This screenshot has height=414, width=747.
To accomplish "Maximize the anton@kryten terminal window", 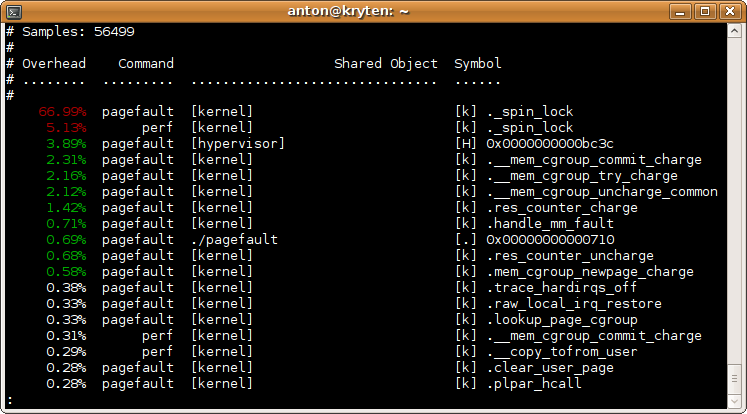I will (706, 11).
